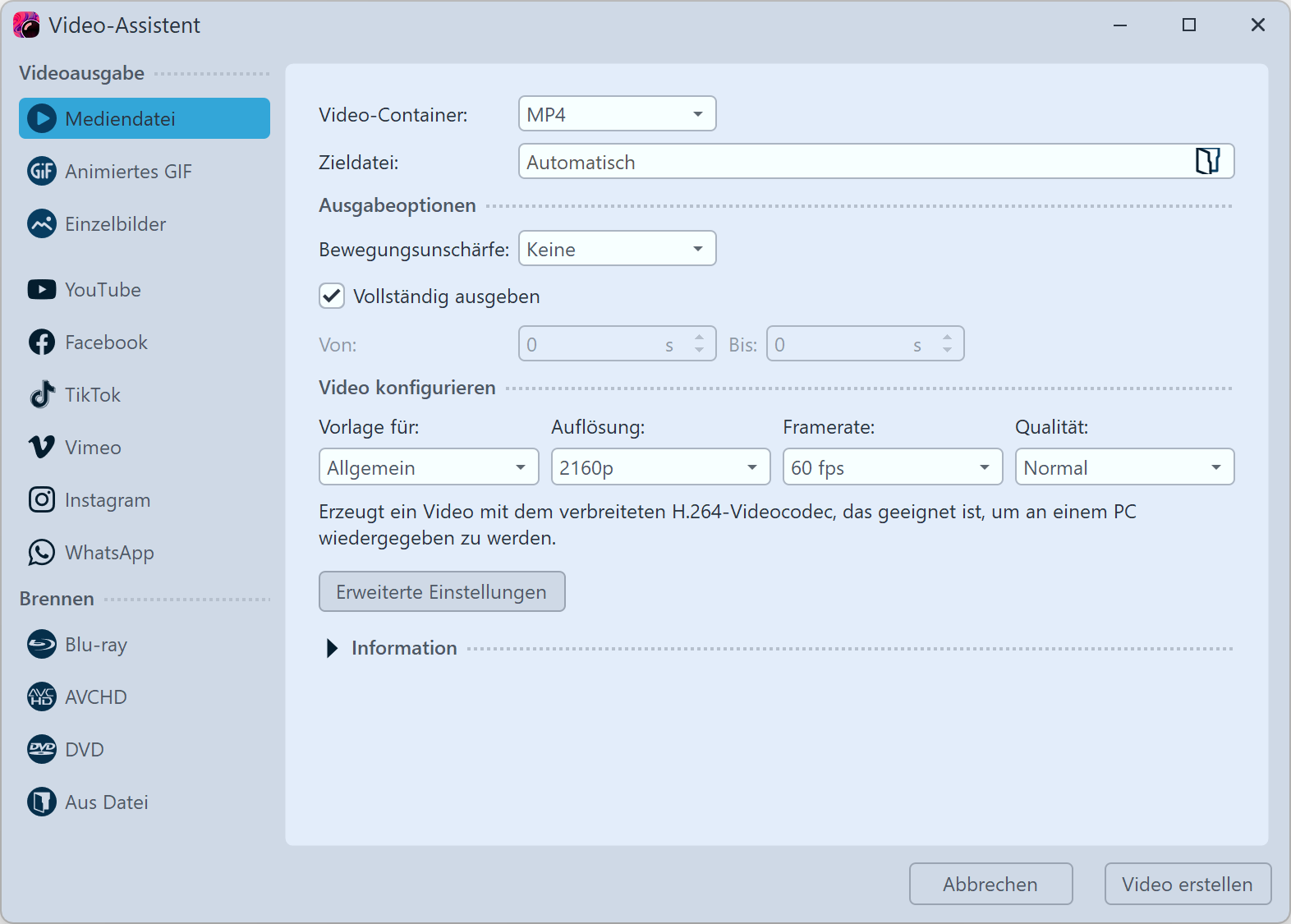
Task: Select the YouTube icon in sidebar
Action: click(x=42, y=290)
